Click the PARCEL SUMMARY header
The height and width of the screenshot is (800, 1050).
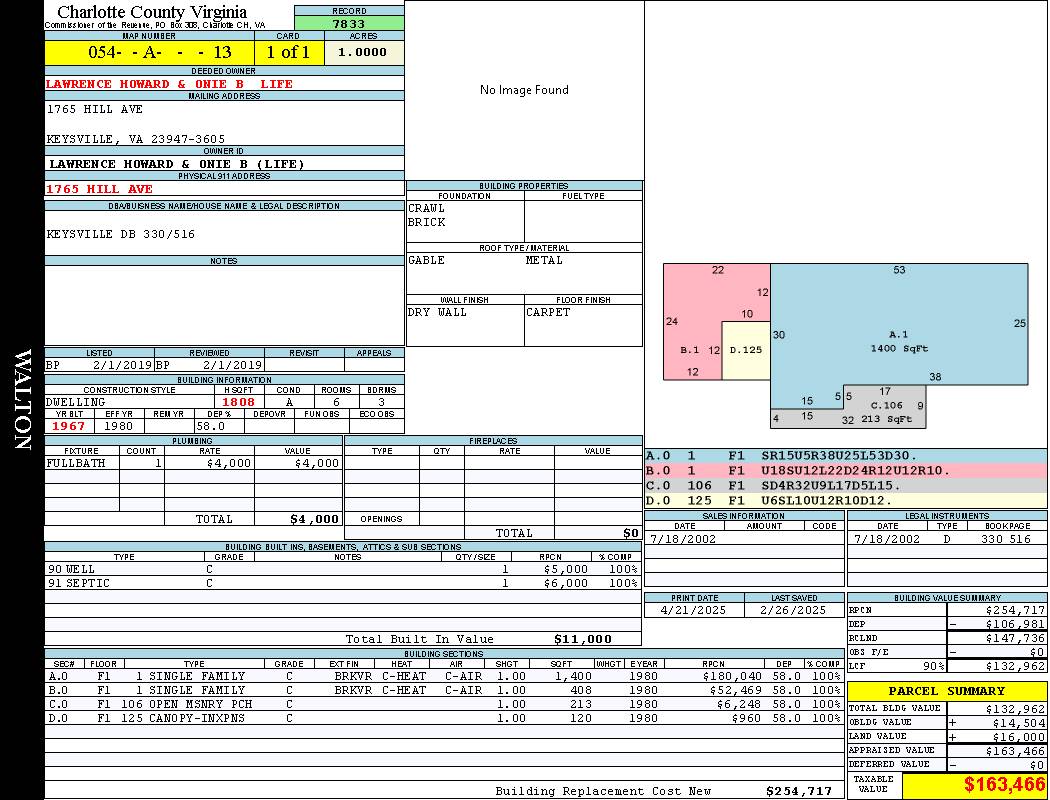click(x=946, y=692)
